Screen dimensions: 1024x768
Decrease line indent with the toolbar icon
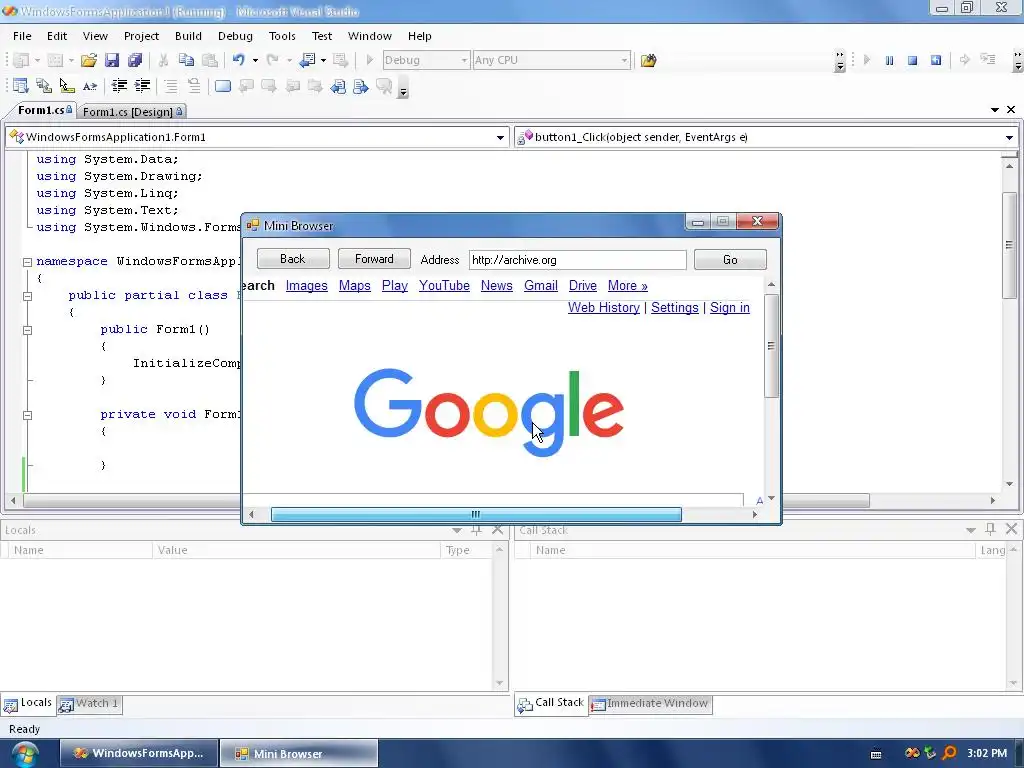(119, 86)
